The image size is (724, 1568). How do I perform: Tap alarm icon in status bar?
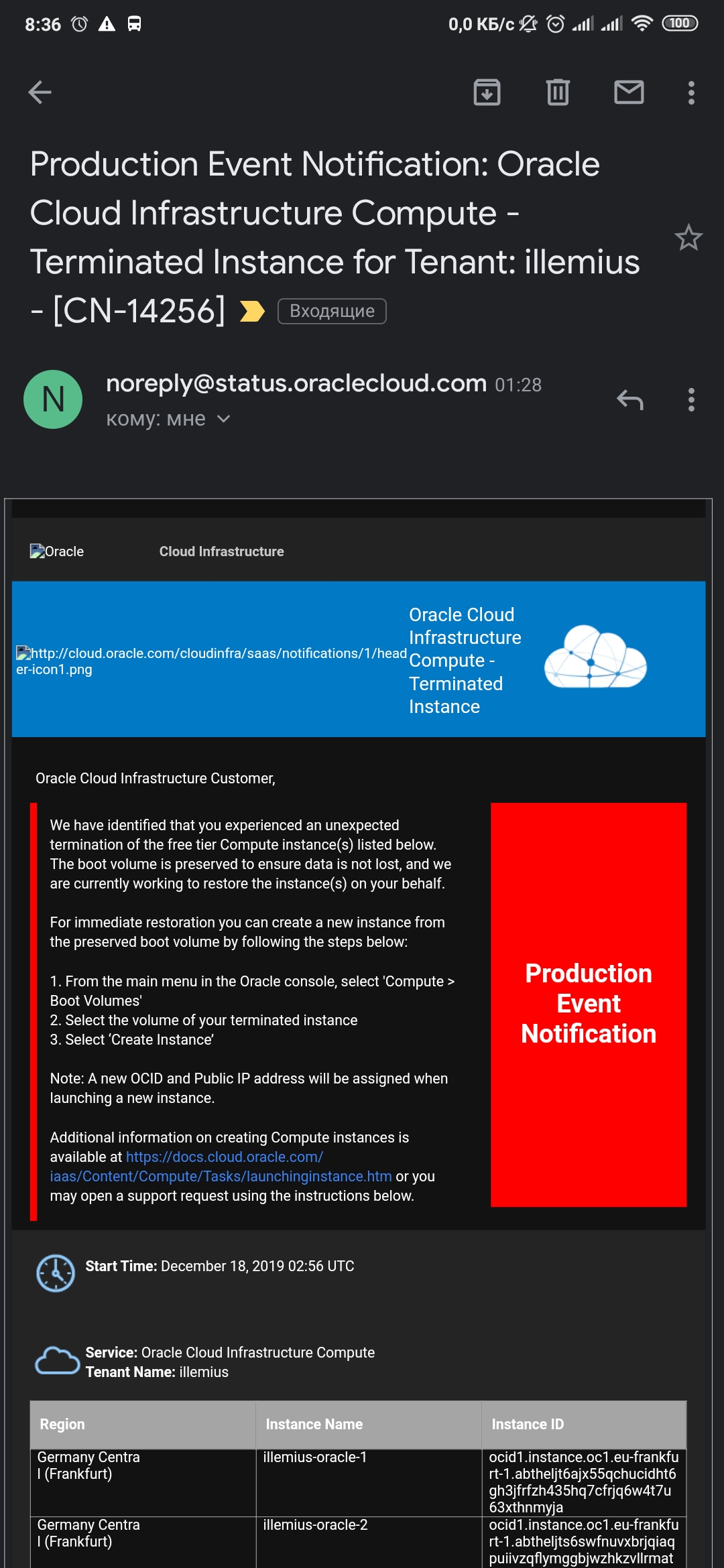click(x=80, y=24)
